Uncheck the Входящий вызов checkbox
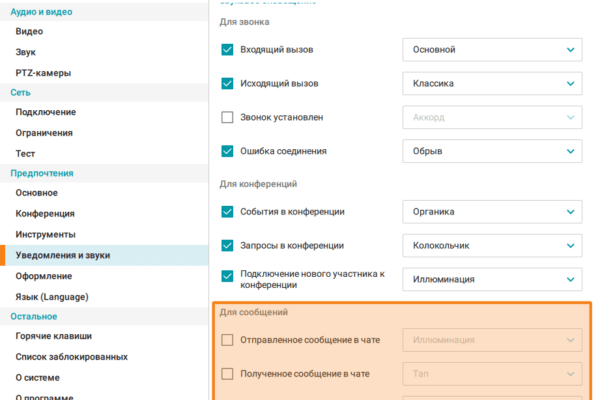 tap(227, 49)
